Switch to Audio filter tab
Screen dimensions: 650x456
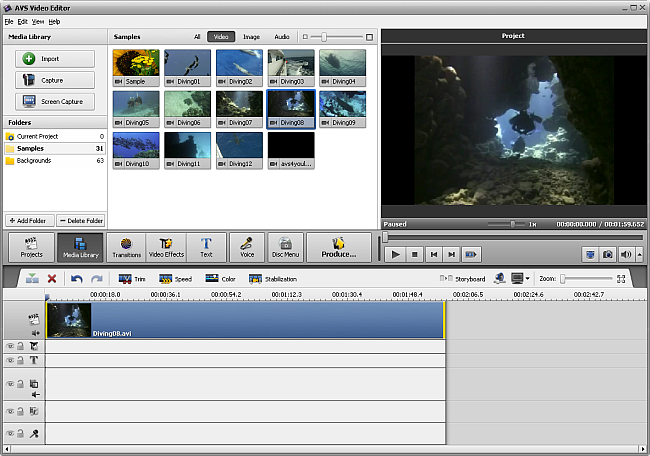click(282, 37)
